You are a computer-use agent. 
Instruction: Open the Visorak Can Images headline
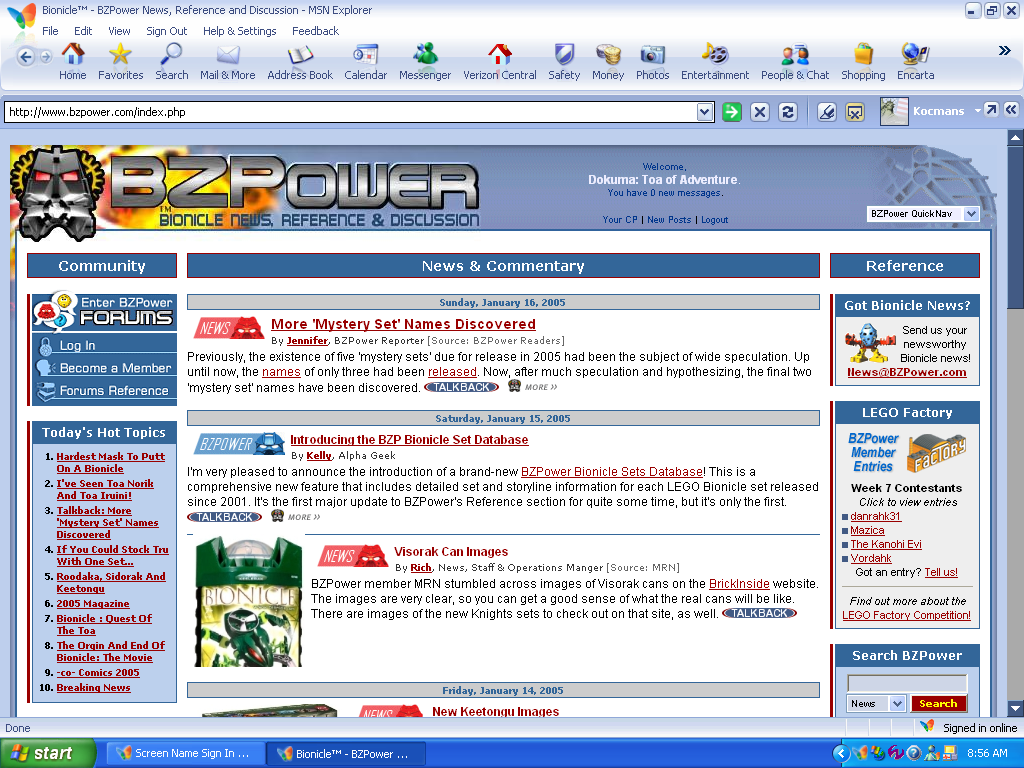click(x=451, y=552)
